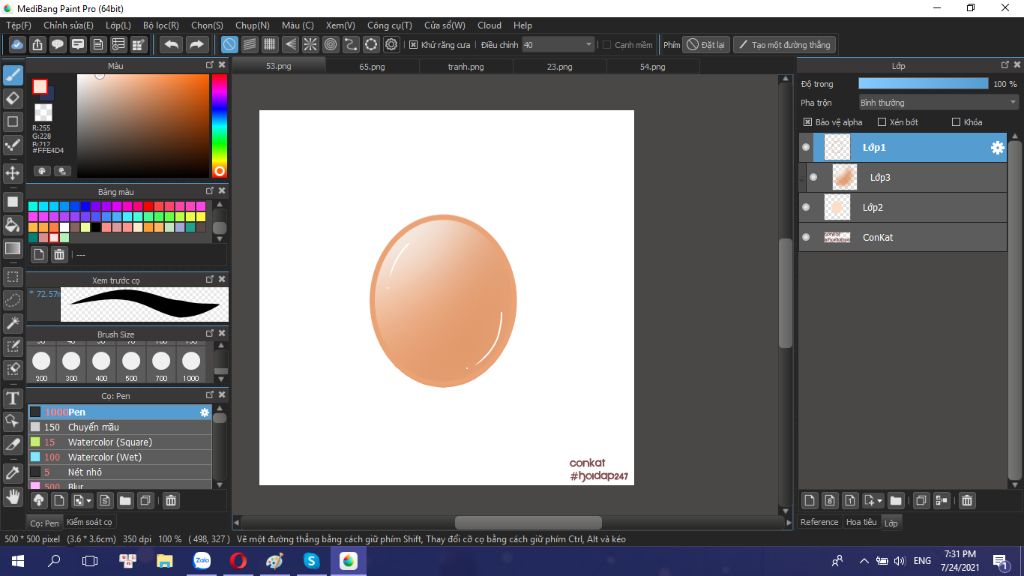Select the 500 brush size preset
Image resolution: width=1024 pixels, height=576 pixels.
pos(131,361)
